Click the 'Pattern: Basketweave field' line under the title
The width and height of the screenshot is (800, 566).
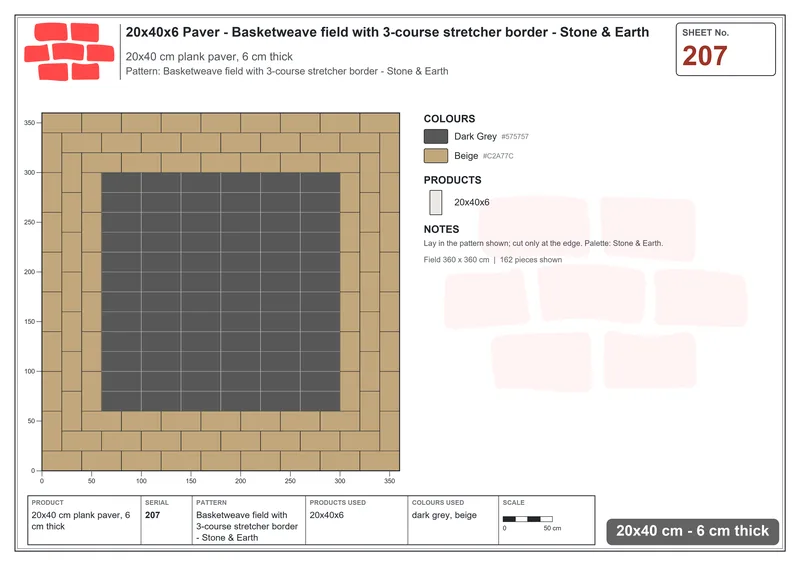(x=287, y=71)
